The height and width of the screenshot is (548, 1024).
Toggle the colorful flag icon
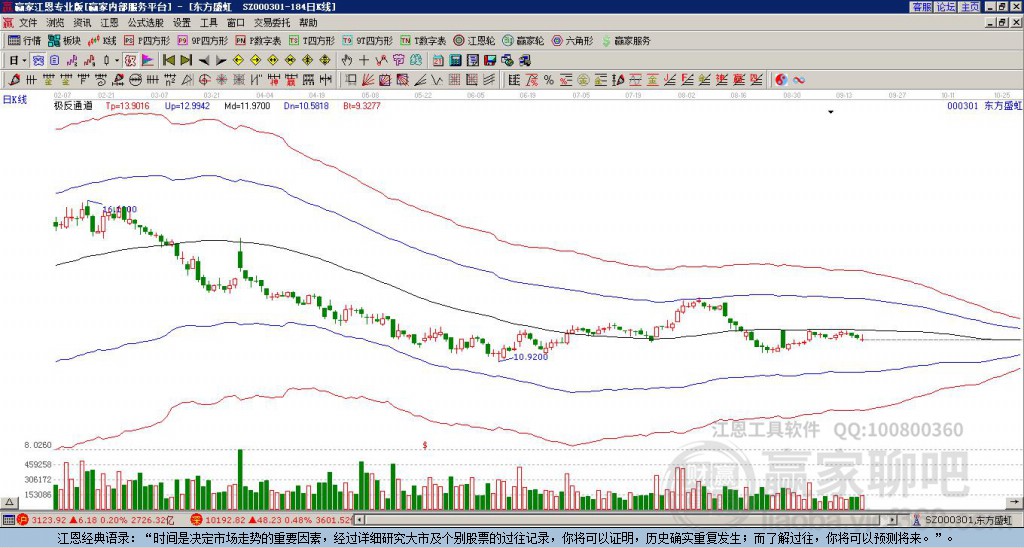pyautogui.click(x=148, y=61)
